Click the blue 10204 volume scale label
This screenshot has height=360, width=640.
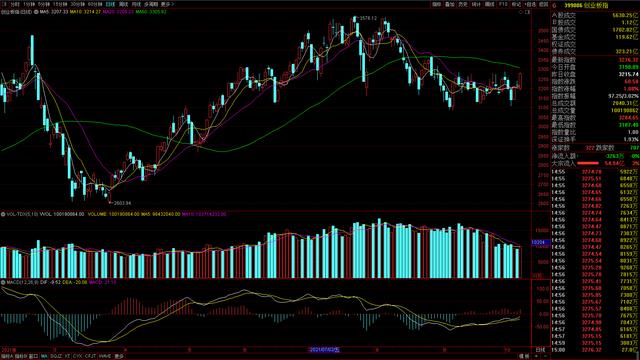[x=538, y=242]
